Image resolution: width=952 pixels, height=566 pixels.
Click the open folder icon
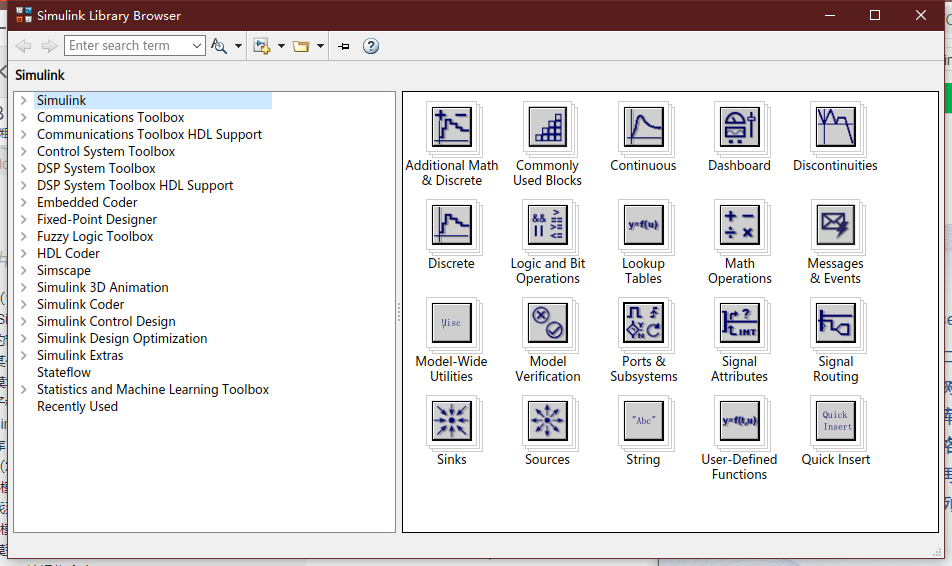point(301,46)
